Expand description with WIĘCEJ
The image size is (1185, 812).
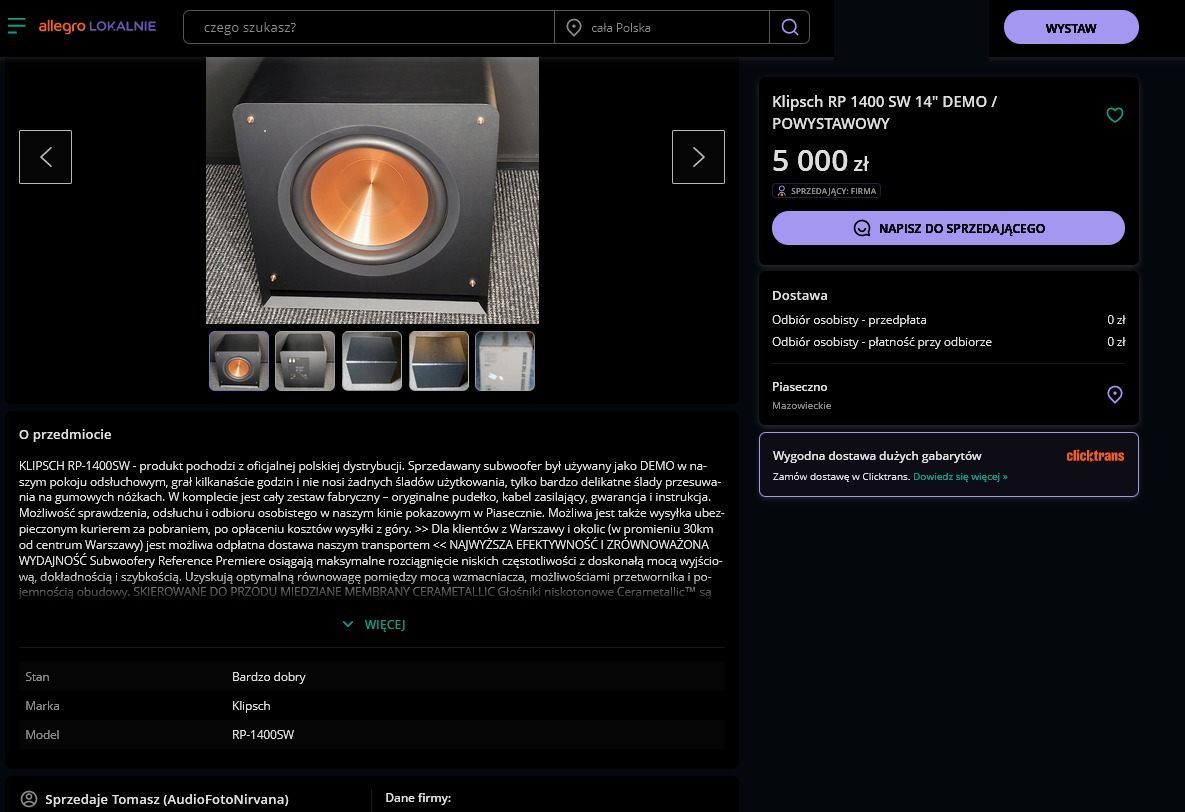[x=374, y=624]
